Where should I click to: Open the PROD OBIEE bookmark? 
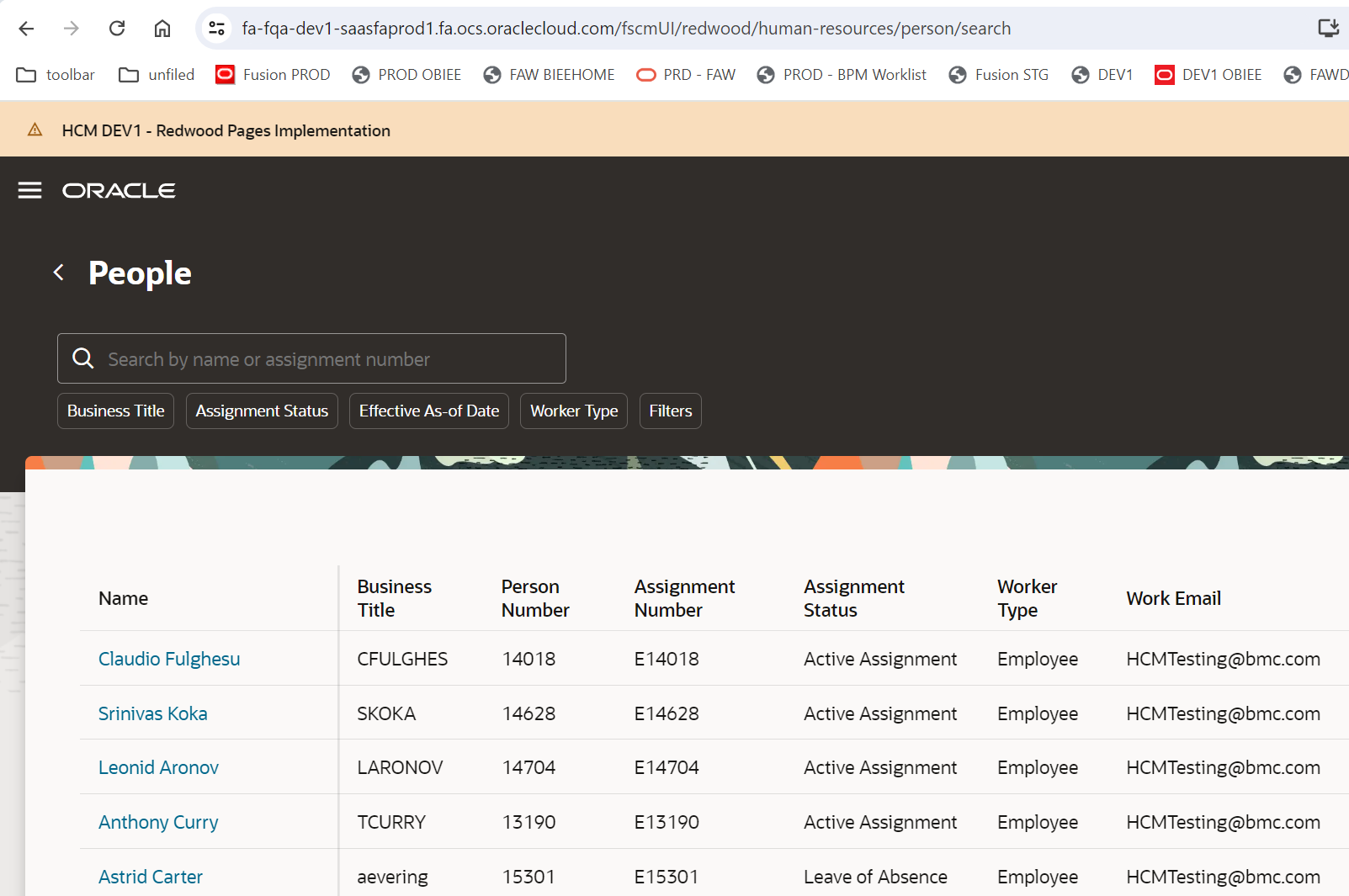point(406,74)
